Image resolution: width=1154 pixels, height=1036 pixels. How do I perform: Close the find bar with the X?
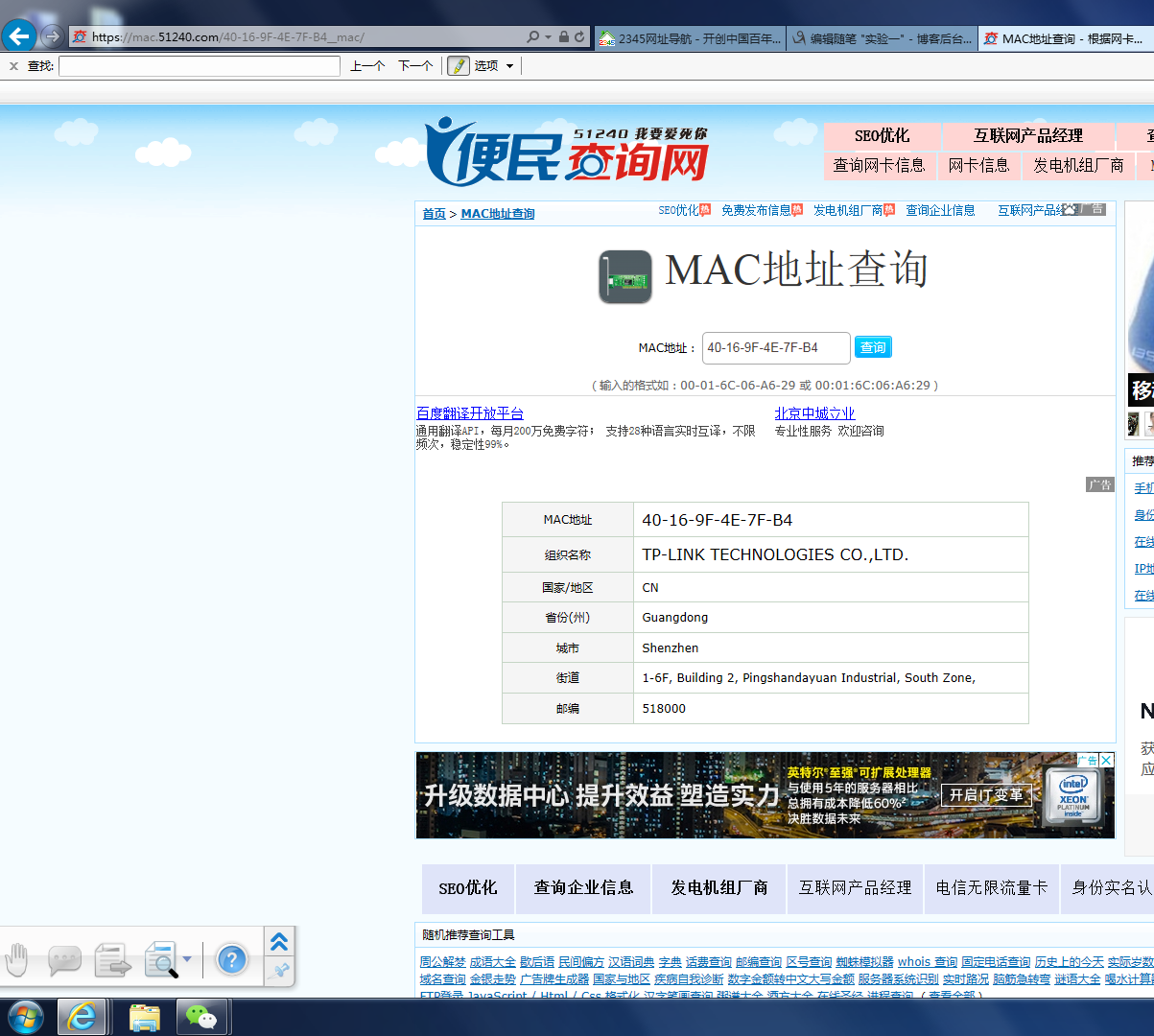click(13, 66)
